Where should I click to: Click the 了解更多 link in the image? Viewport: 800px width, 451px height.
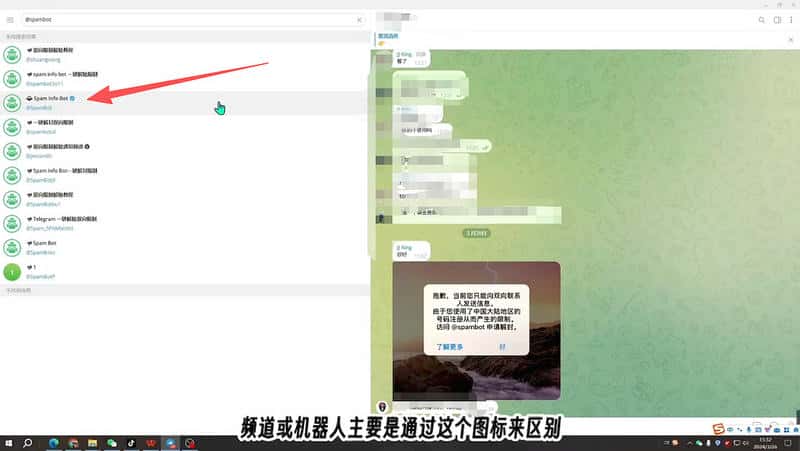pyautogui.click(x=449, y=347)
